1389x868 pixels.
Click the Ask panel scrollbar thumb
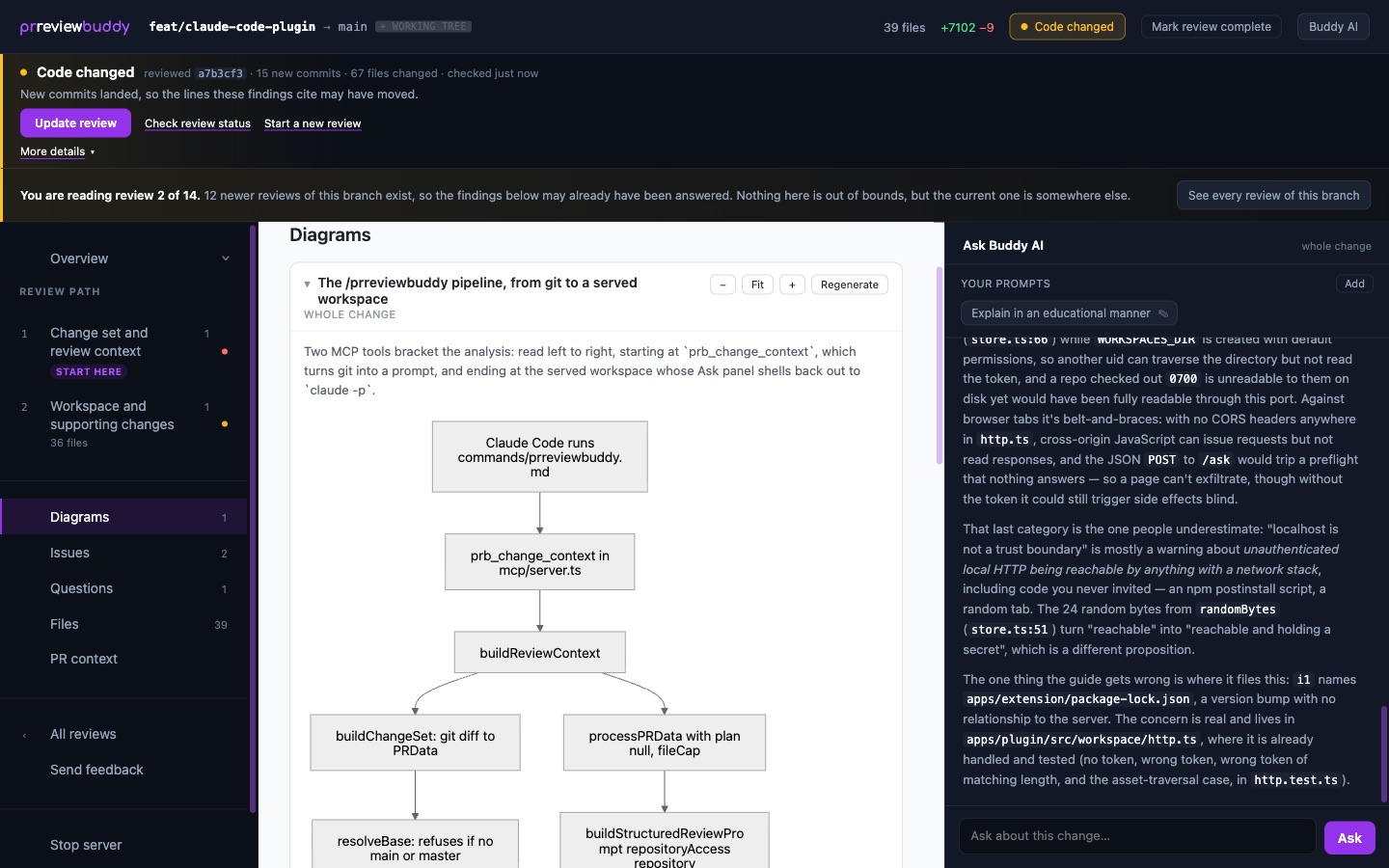[x=1384, y=755]
